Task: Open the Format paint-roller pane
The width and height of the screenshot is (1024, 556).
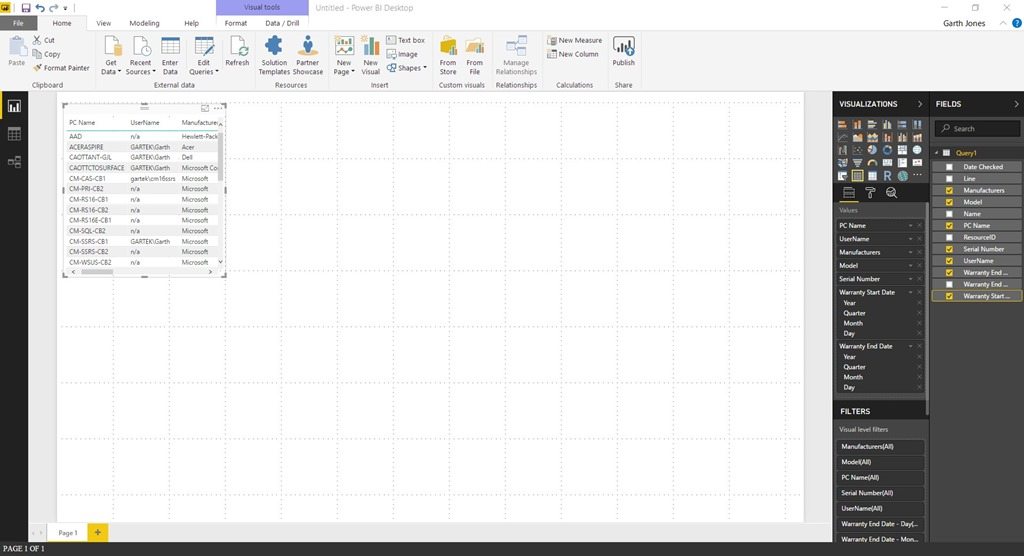Action: (x=870, y=193)
